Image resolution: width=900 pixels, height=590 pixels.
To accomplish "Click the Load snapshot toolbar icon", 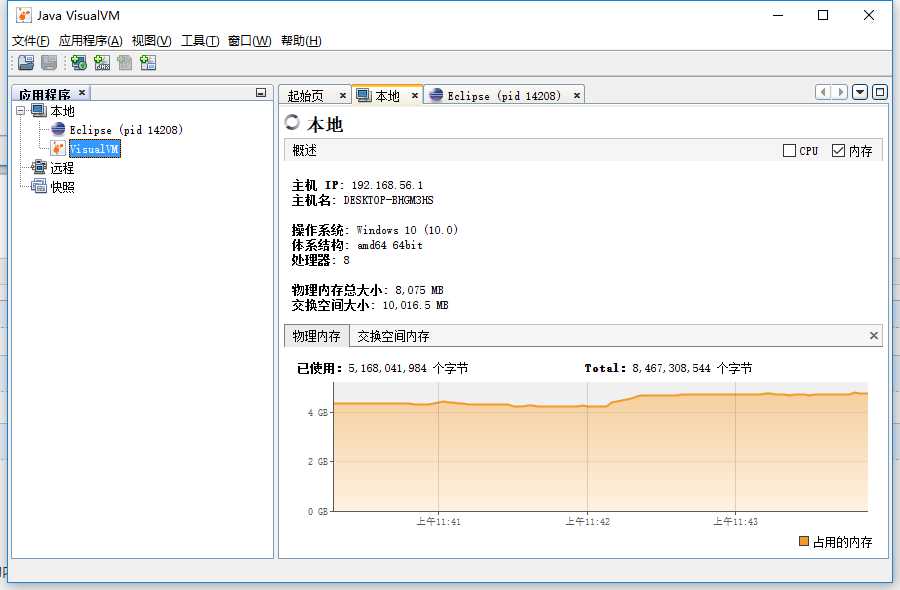I will [x=26, y=63].
